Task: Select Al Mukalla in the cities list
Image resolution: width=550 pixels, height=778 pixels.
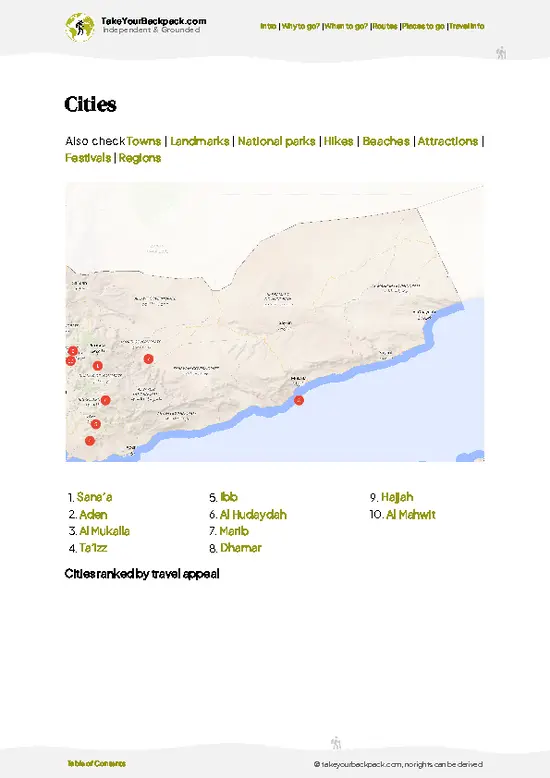Action: tap(105, 531)
